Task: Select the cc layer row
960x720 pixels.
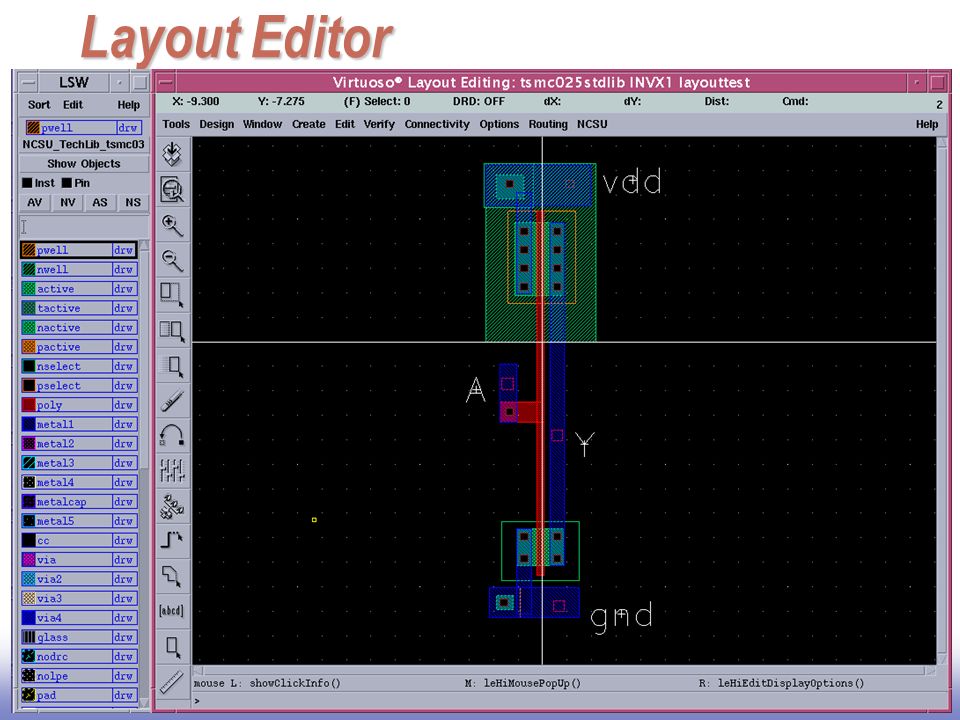Action: click(79, 541)
